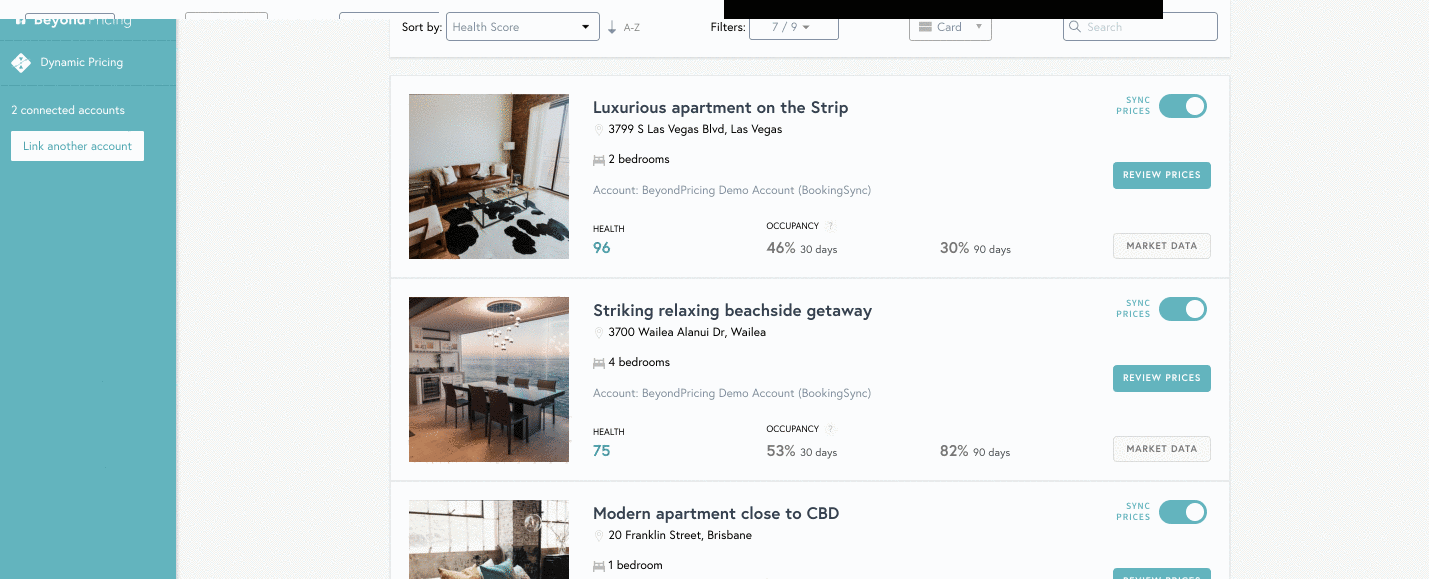The width and height of the screenshot is (1429, 579).
Task: Click Review Prices for Striking relaxing beachside getaway
Action: [x=1162, y=378]
